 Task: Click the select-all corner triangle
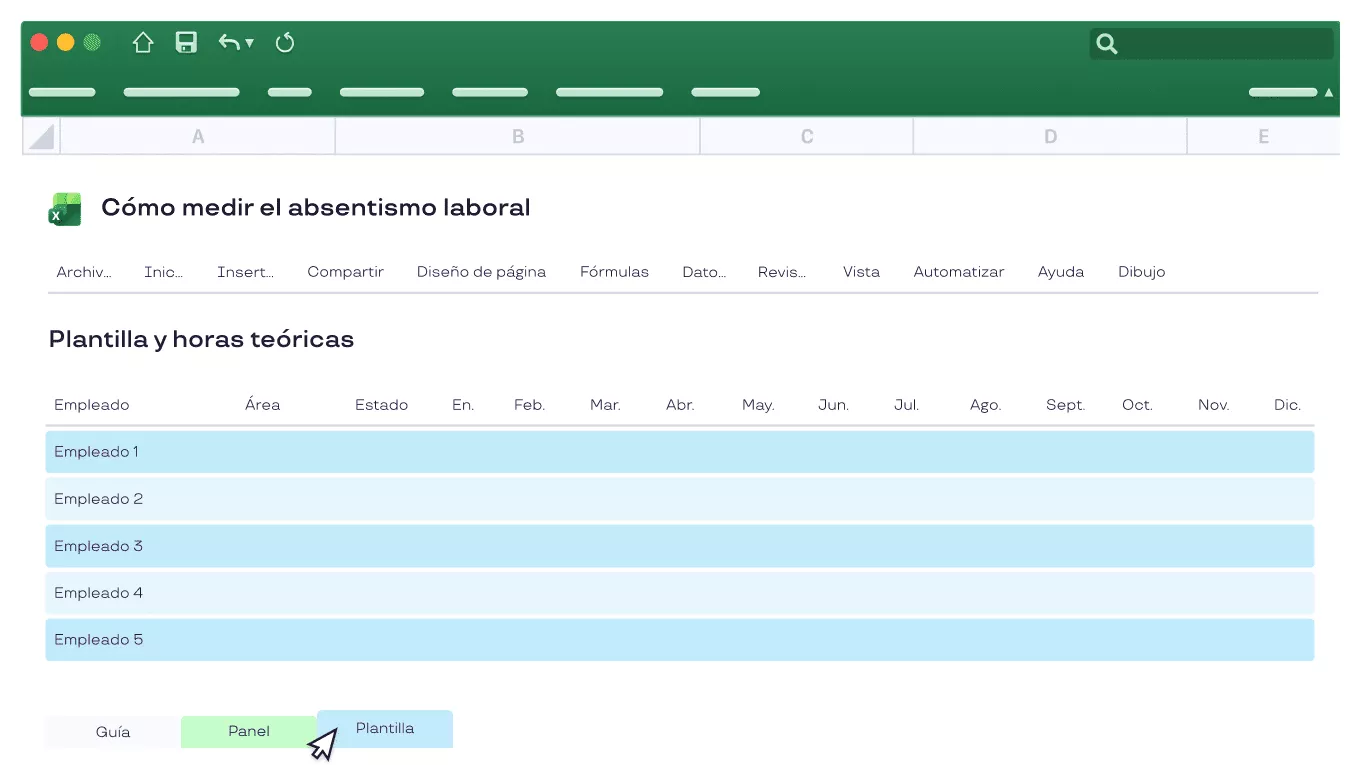(x=41, y=137)
